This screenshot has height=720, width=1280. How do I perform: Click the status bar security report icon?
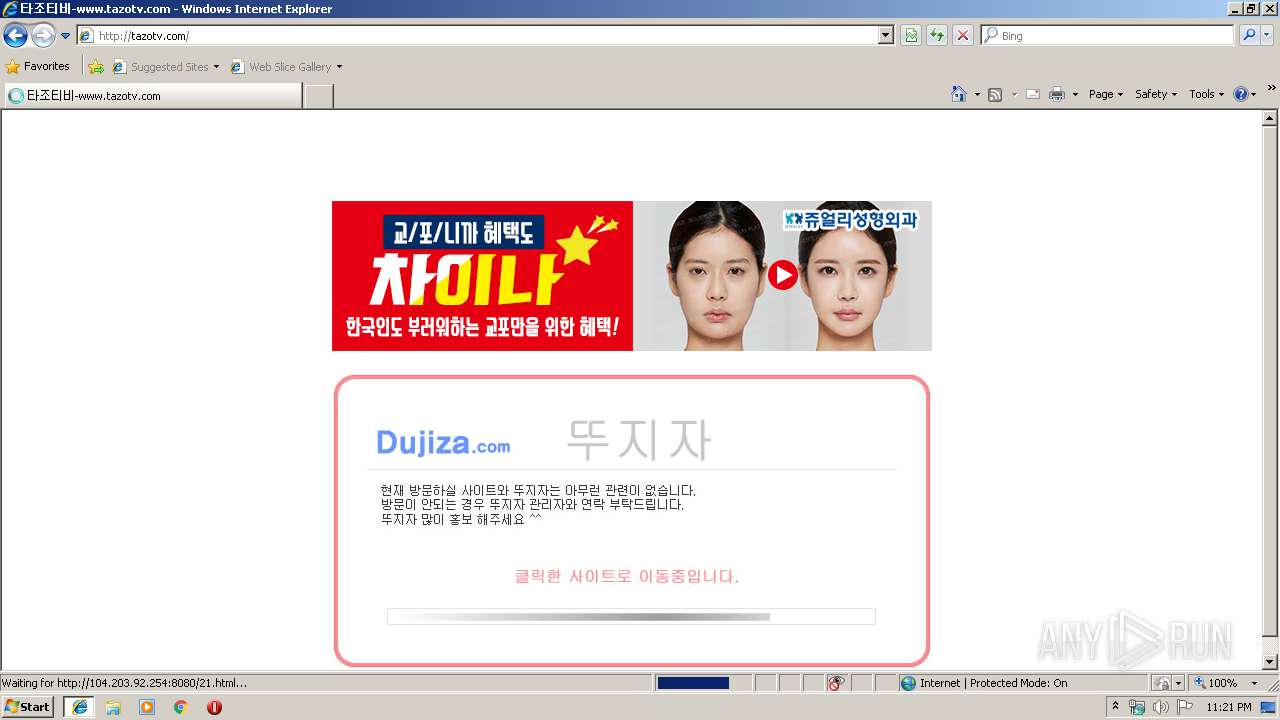tap(1162, 683)
